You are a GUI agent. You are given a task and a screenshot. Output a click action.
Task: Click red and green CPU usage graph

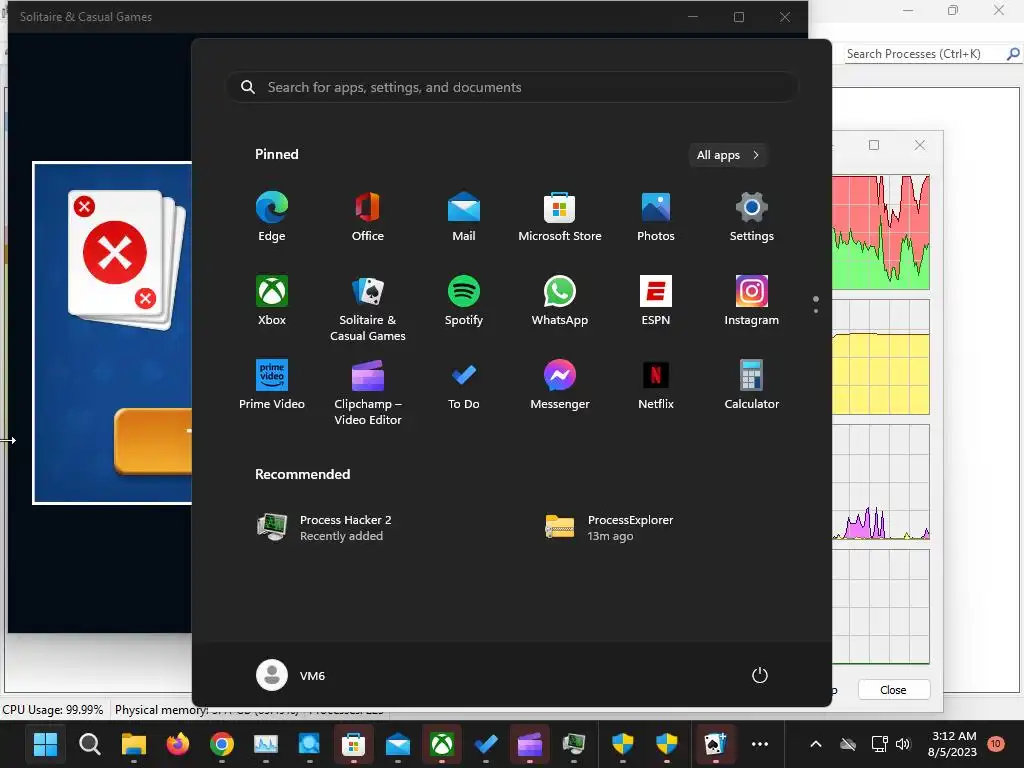tap(880, 232)
